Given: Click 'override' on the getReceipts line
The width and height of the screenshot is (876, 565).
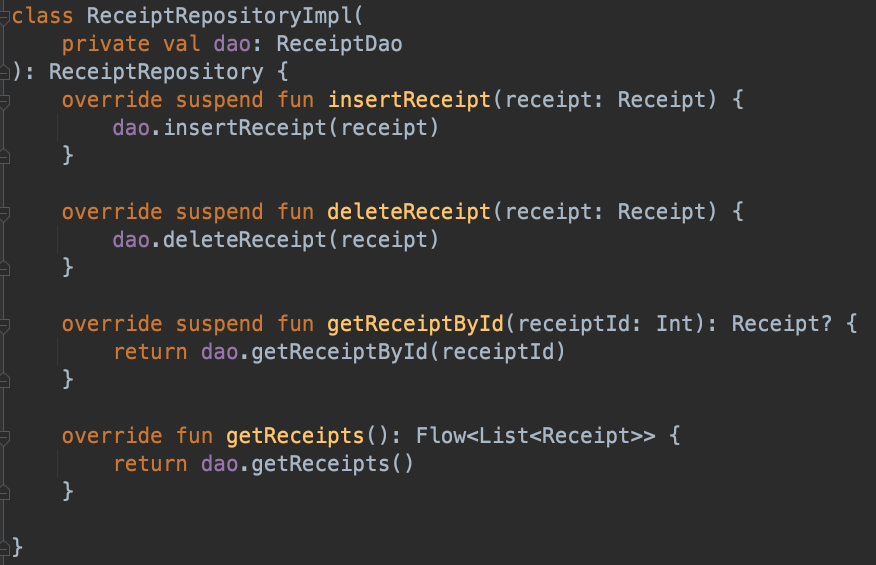Looking at the screenshot, I should point(112,435).
